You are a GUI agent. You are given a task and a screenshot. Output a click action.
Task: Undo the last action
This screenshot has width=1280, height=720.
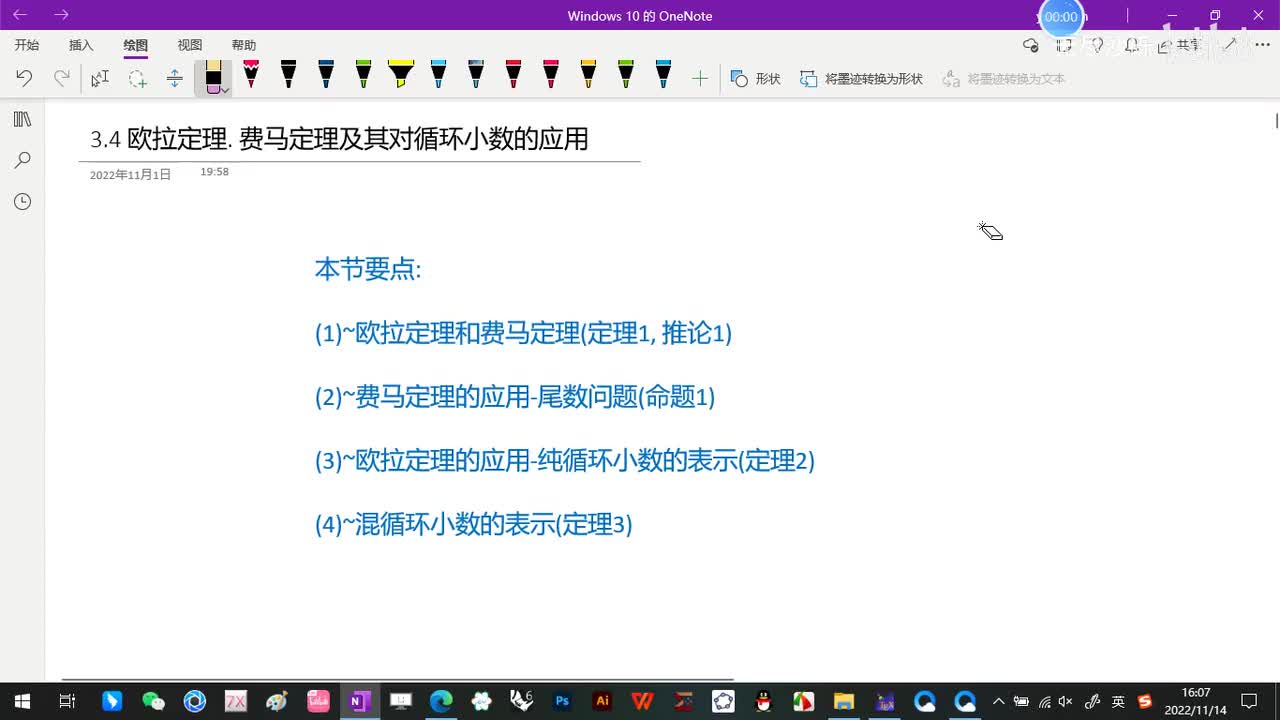[x=24, y=78]
